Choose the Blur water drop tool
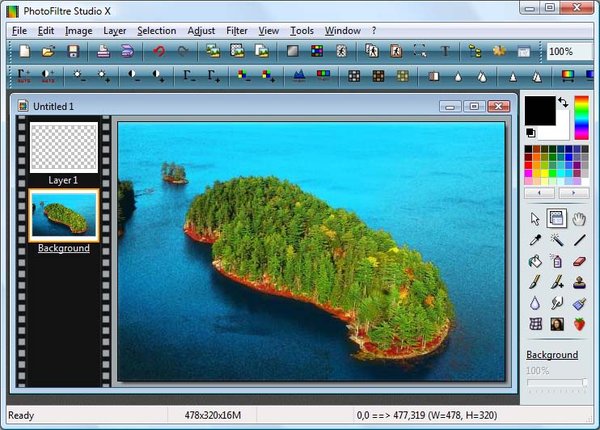Image resolution: width=600 pixels, height=430 pixels. click(x=535, y=303)
